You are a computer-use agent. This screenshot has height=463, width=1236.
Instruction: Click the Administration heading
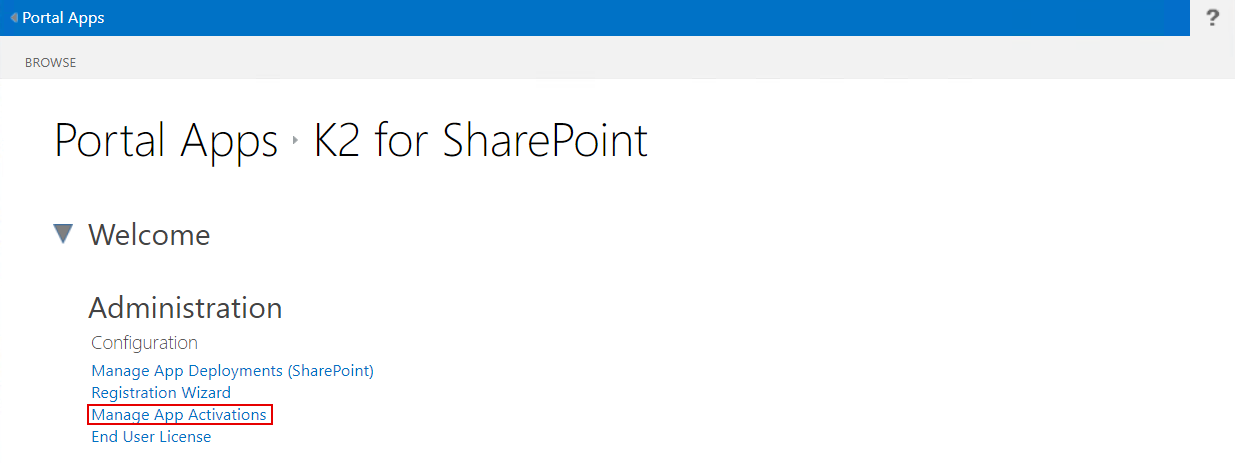coord(185,307)
